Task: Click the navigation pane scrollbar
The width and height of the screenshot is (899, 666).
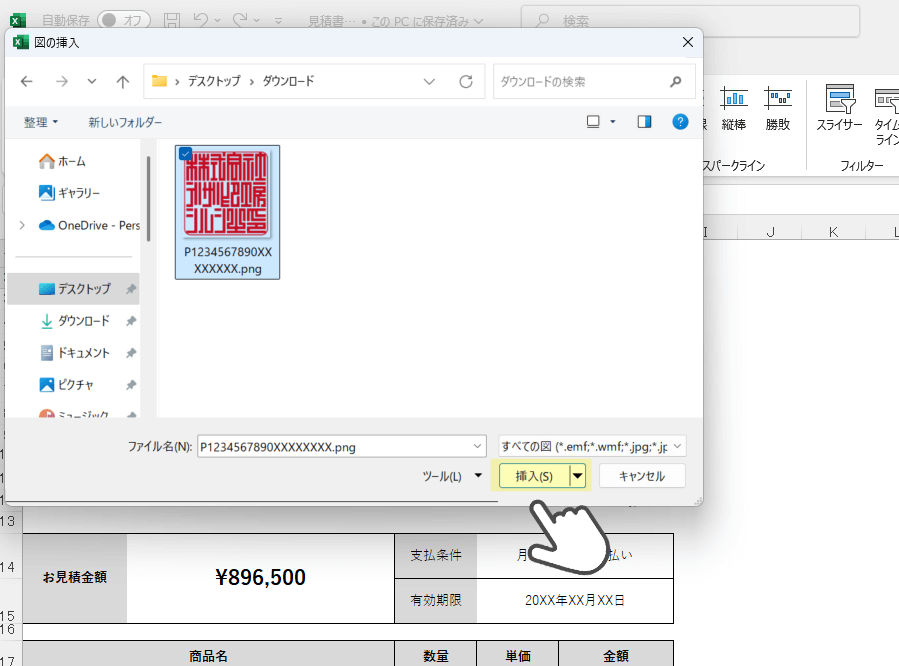Action: [x=148, y=198]
